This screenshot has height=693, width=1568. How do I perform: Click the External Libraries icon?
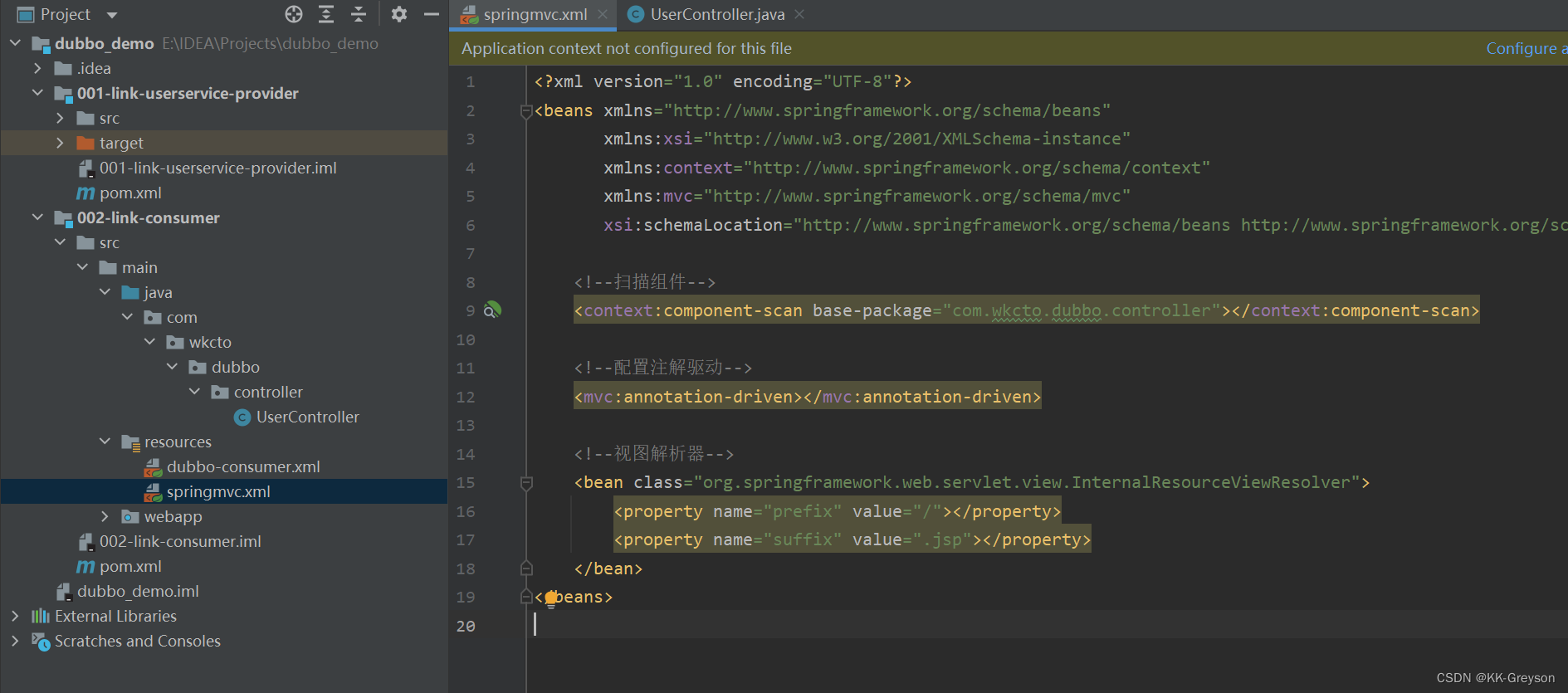41,616
